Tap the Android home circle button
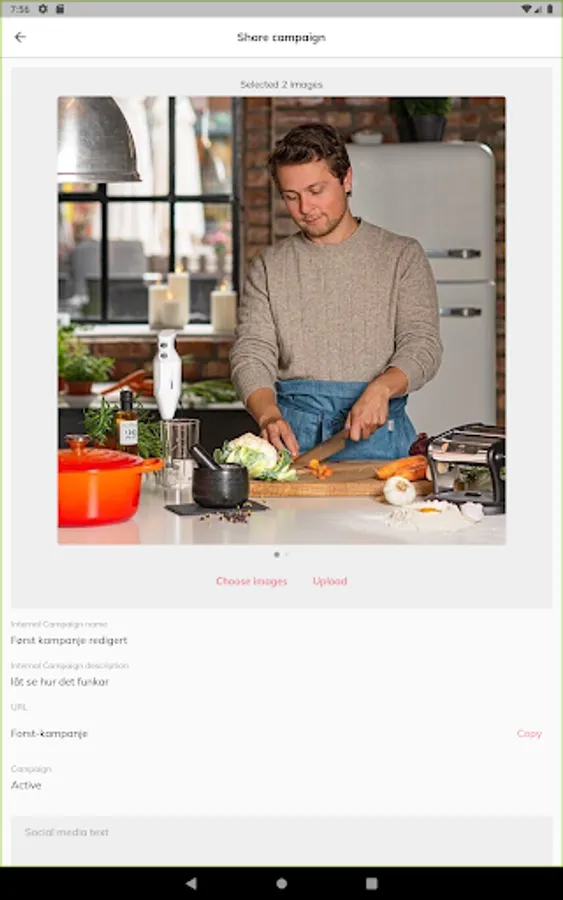This screenshot has width=563, height=900. pyautogui.click(x=281, y=883)
